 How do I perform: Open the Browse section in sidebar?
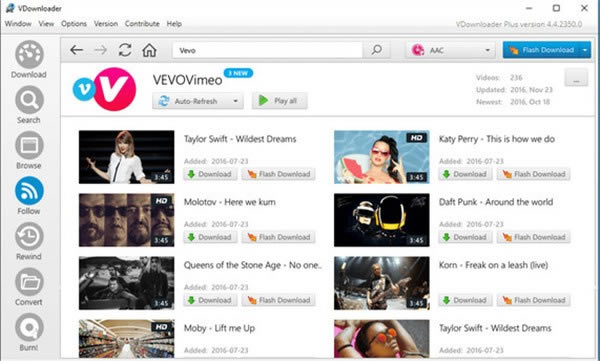[x=29, y=150]
